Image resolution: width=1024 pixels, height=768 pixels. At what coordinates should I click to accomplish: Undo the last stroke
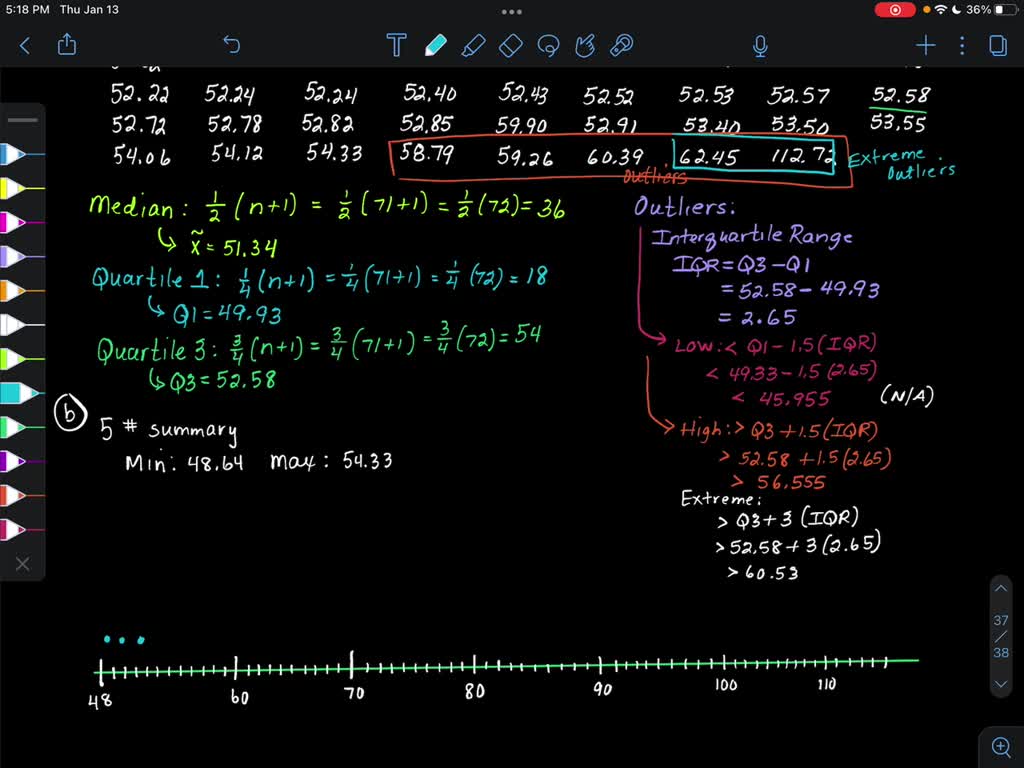tap(231, 45)
